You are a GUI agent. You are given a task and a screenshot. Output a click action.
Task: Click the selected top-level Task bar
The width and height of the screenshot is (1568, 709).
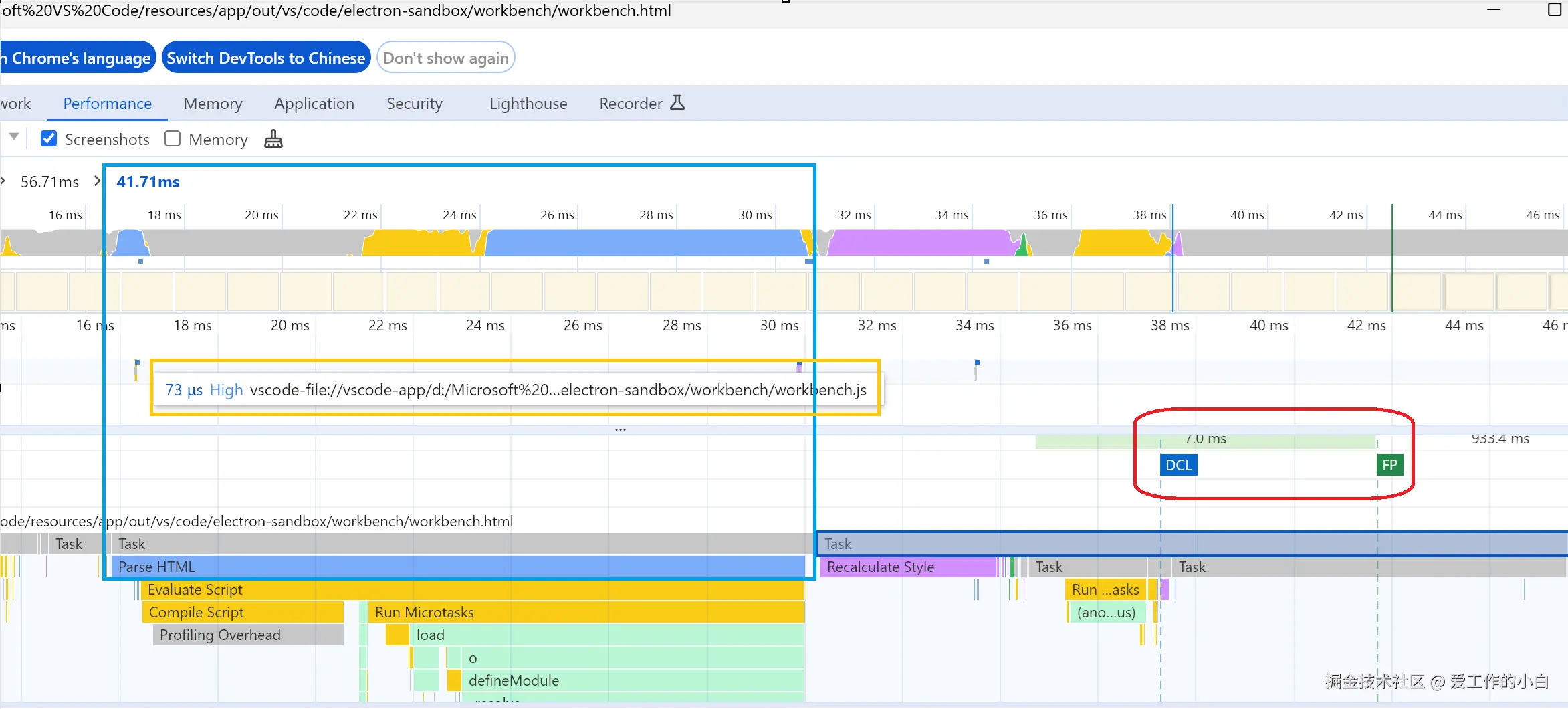tap(1192, 544)
